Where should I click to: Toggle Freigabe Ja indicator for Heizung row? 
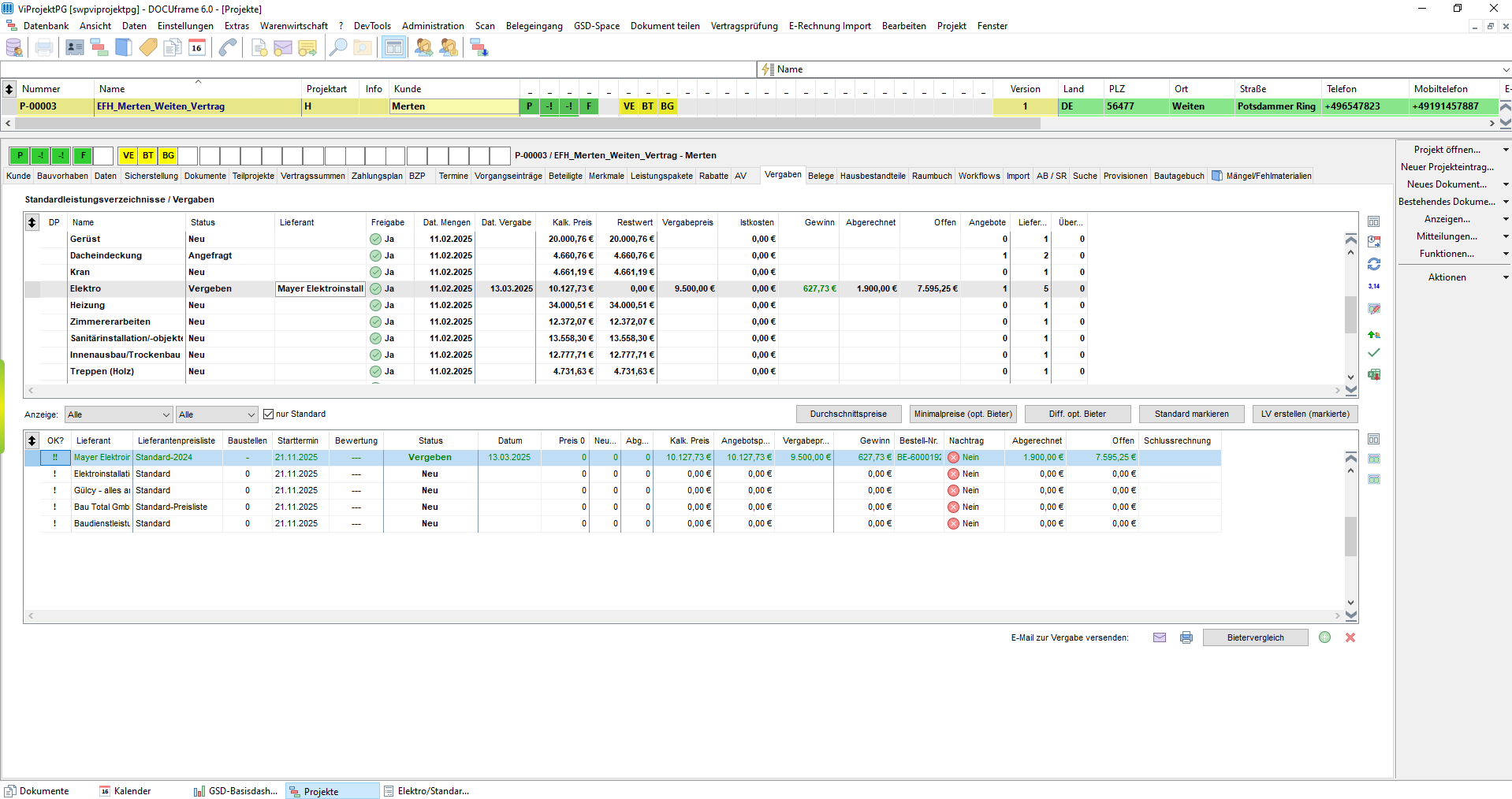[x=375, y=305]
